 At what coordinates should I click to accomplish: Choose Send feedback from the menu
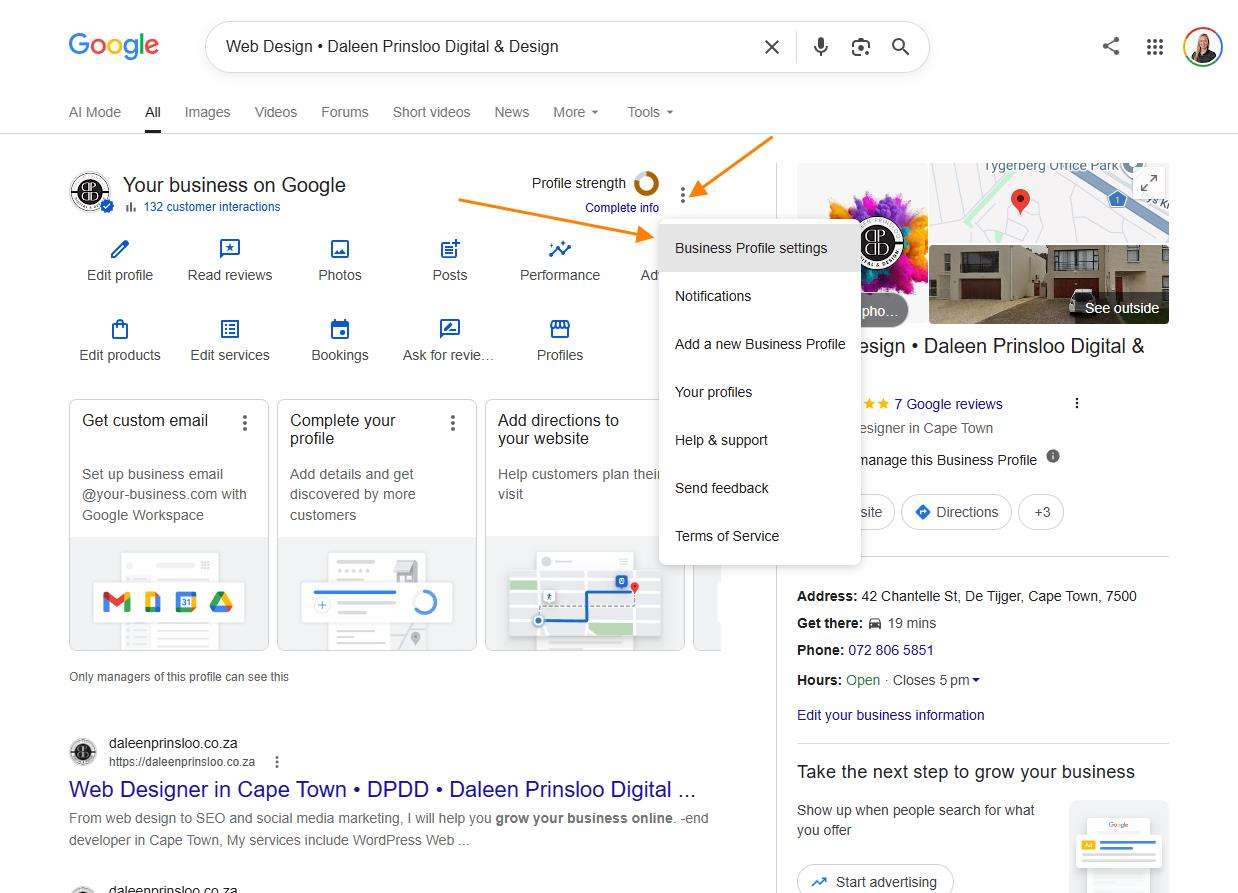pos(760,488)
